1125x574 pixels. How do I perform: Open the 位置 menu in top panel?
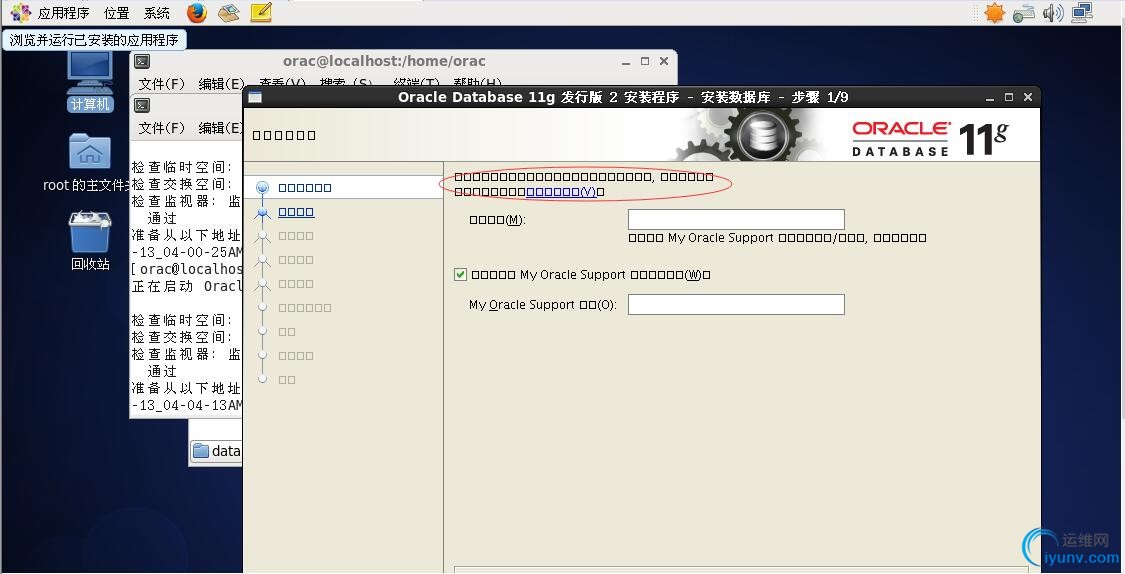click(x=116, y=13)
